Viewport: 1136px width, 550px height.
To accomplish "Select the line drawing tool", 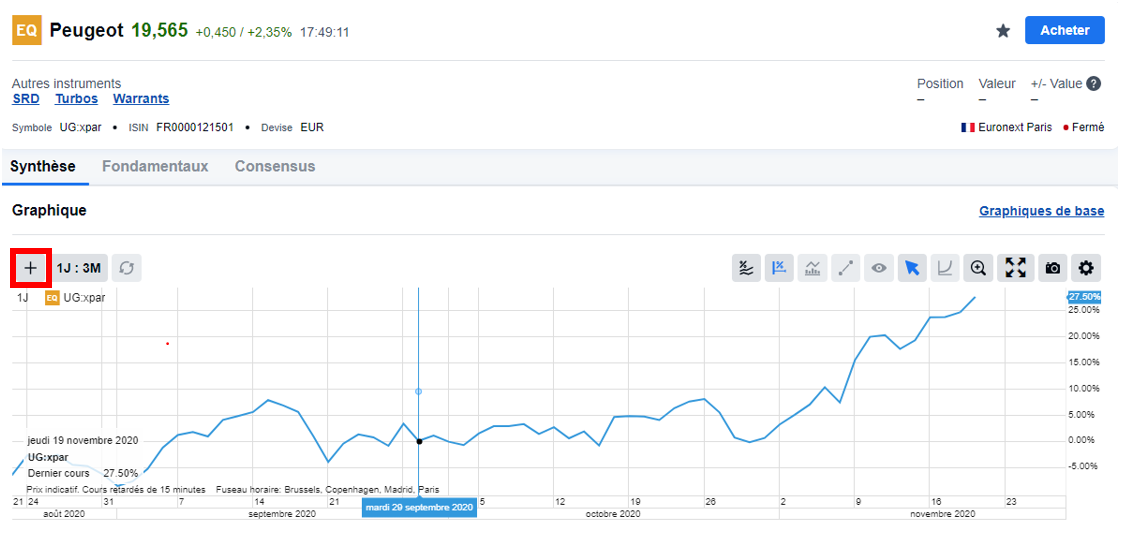I will [845, 268].
